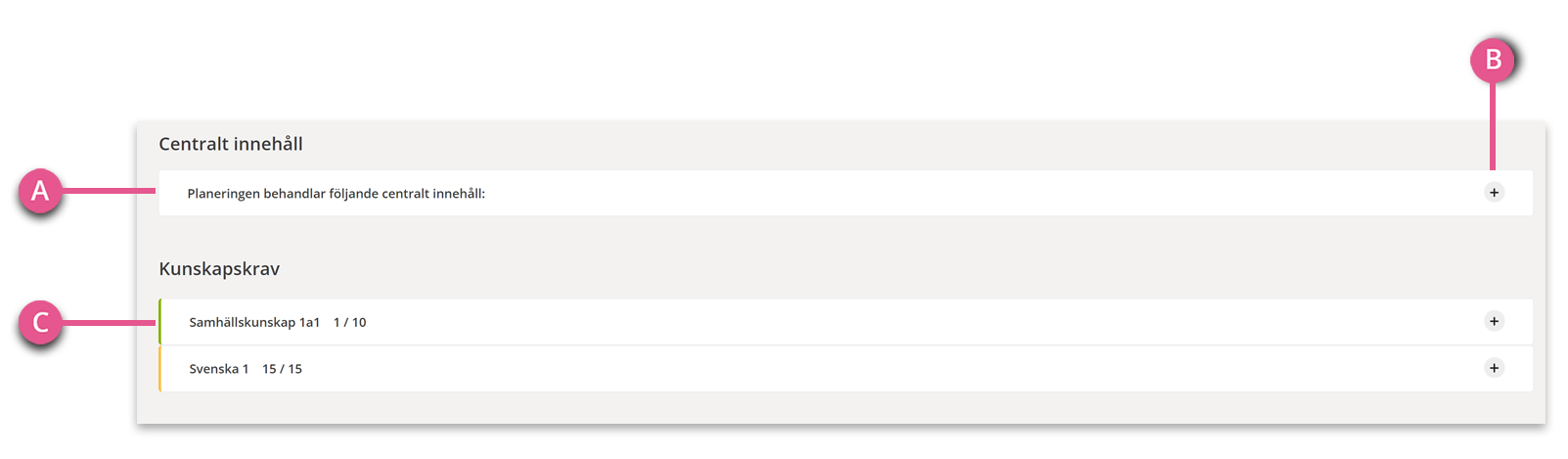1568x459 pixels.
Task: Click the word Planeringen in the first row
Action: [224, 194]
